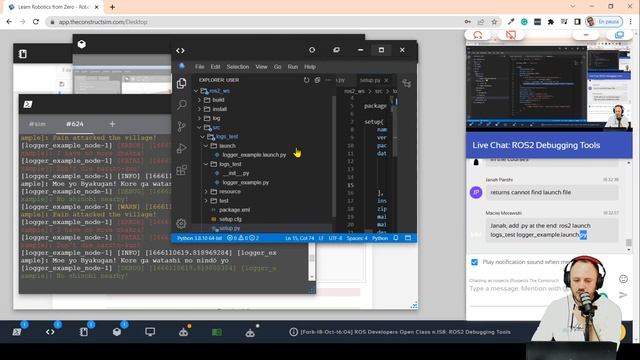This screenshot has width=640, height=360.
Task: Open the Chrome extensions puzzle icon
Action: coord(551,22)
